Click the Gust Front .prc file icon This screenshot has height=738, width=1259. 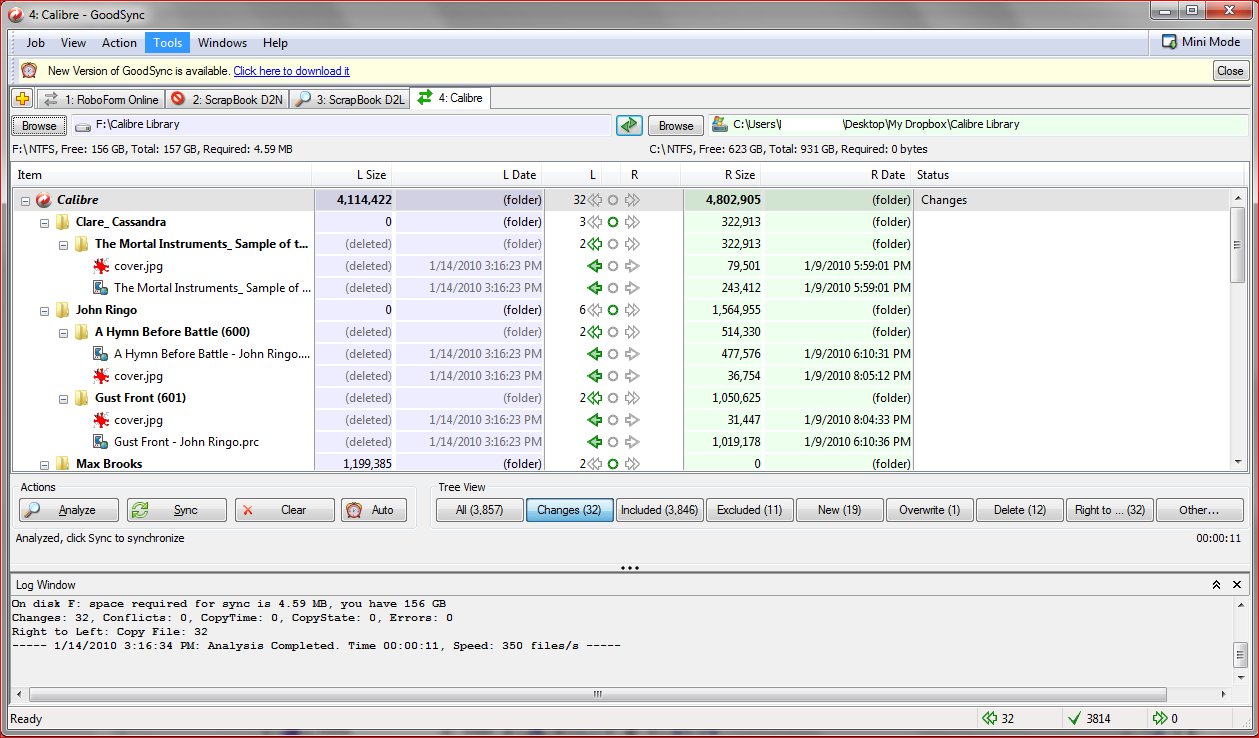pyautogui.click(x=100, y=442)
